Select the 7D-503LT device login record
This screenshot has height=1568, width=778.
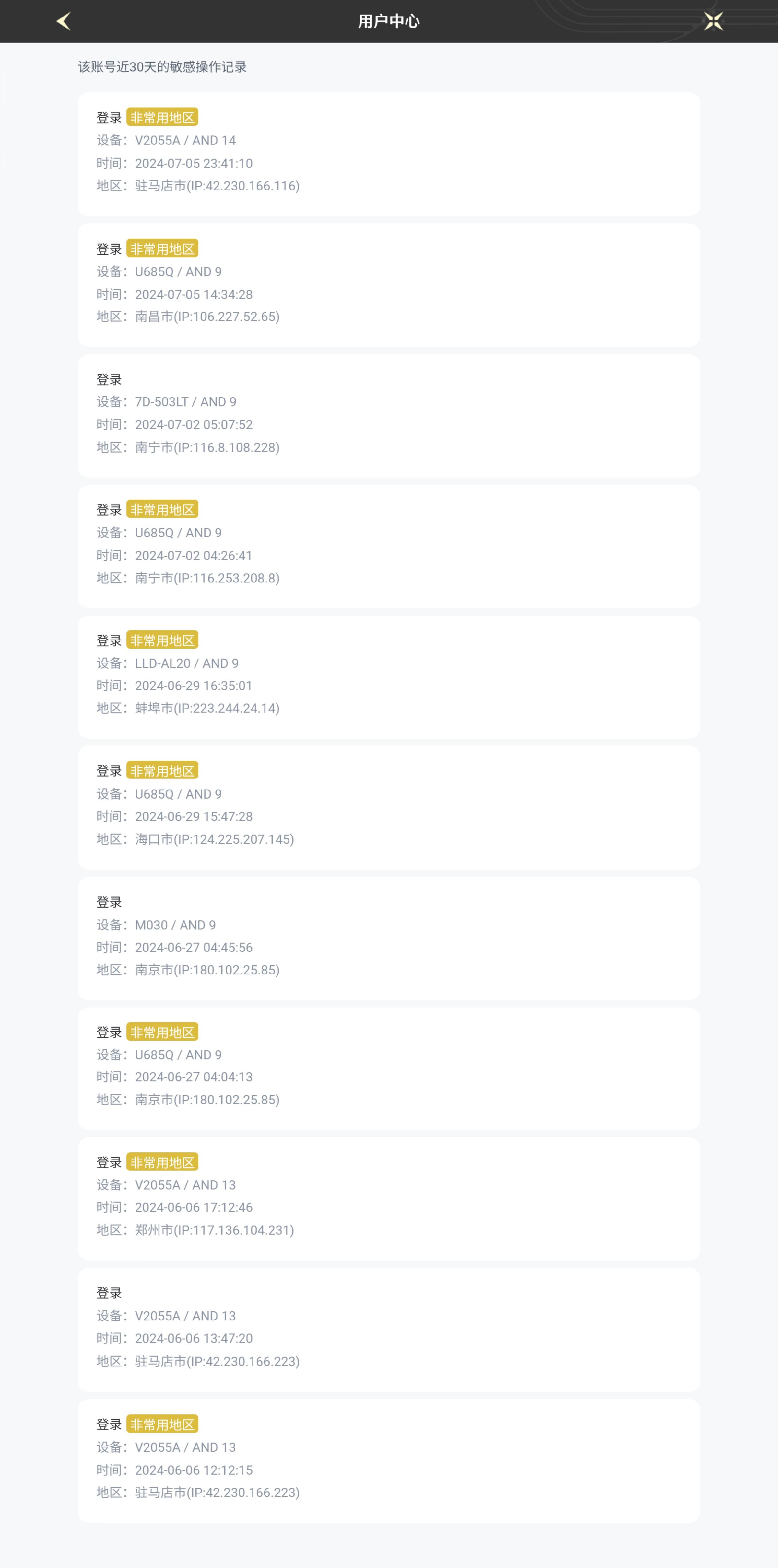[389, 416]
